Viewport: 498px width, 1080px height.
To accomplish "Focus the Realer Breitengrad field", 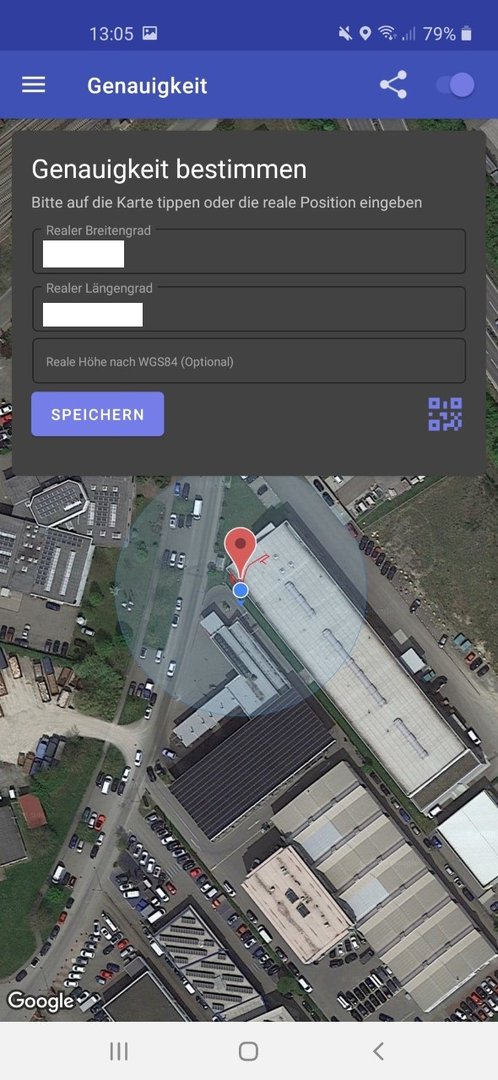I will pos(249,251).
